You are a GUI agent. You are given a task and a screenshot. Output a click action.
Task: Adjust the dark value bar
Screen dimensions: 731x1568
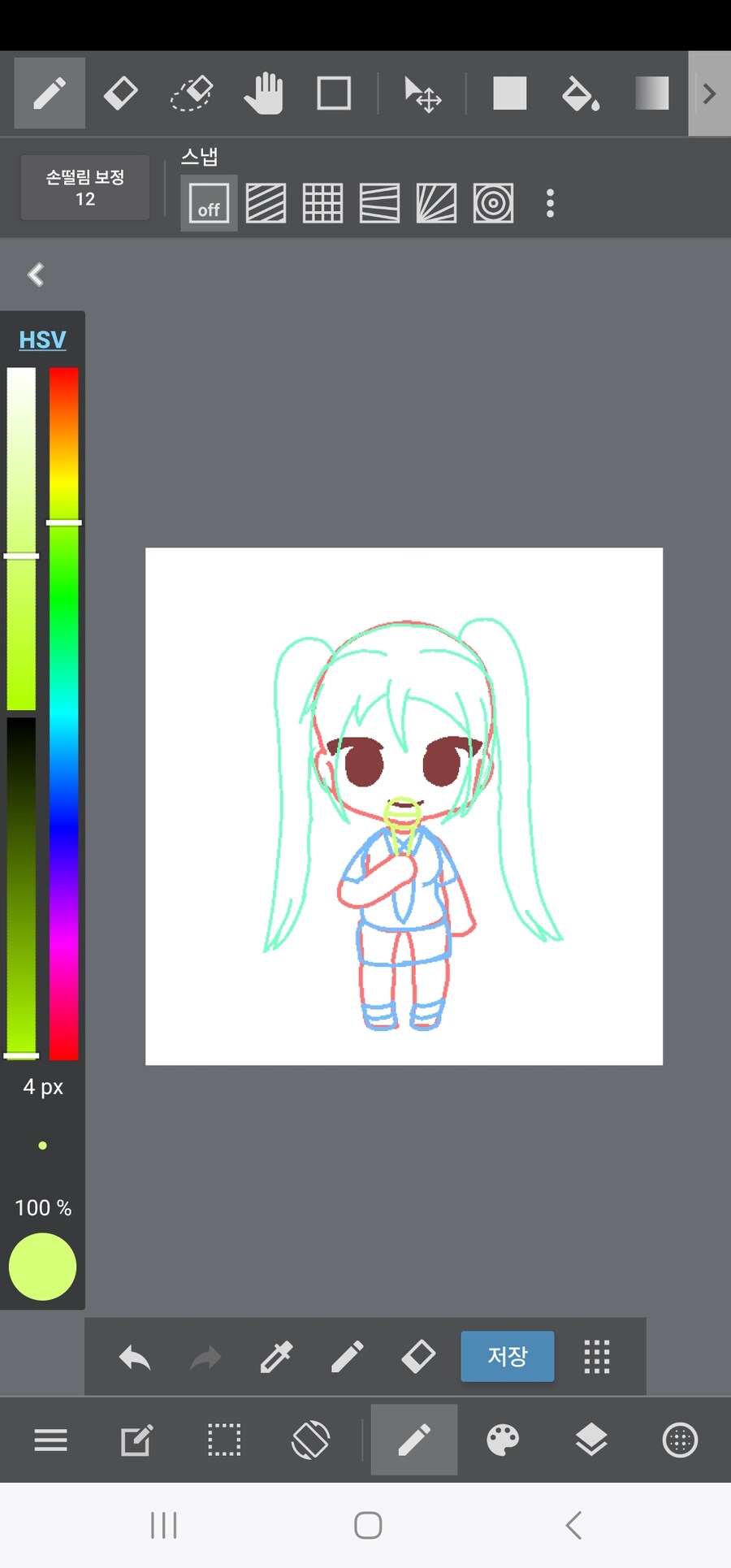click(22, 888)
